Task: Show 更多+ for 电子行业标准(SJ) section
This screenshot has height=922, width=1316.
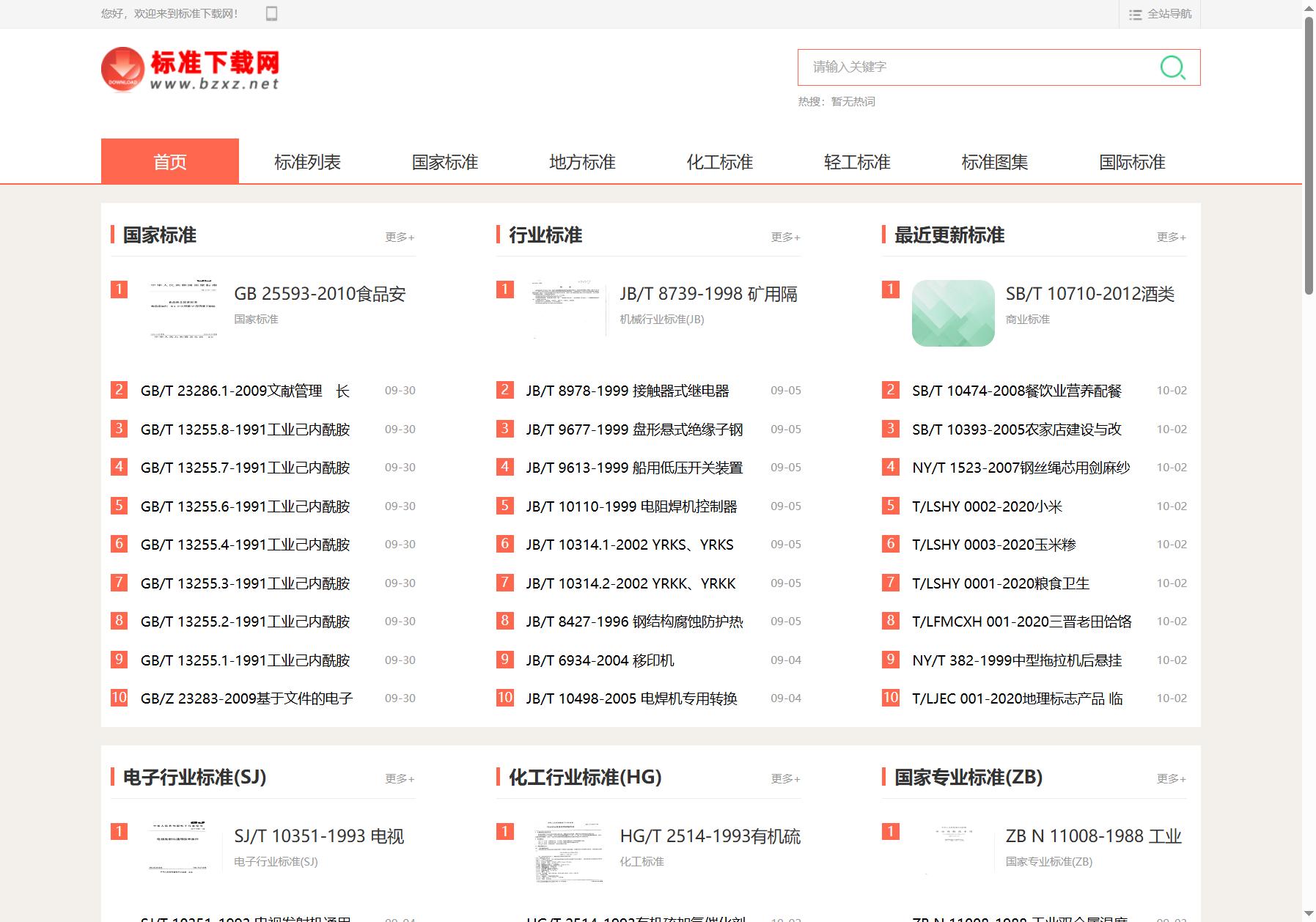Action: point(400,778)
